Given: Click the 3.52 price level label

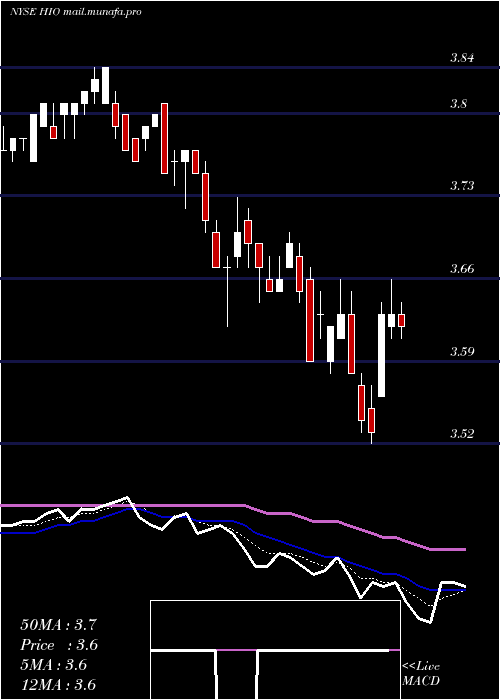Looking at the screenshot, I should pos(462,433).
